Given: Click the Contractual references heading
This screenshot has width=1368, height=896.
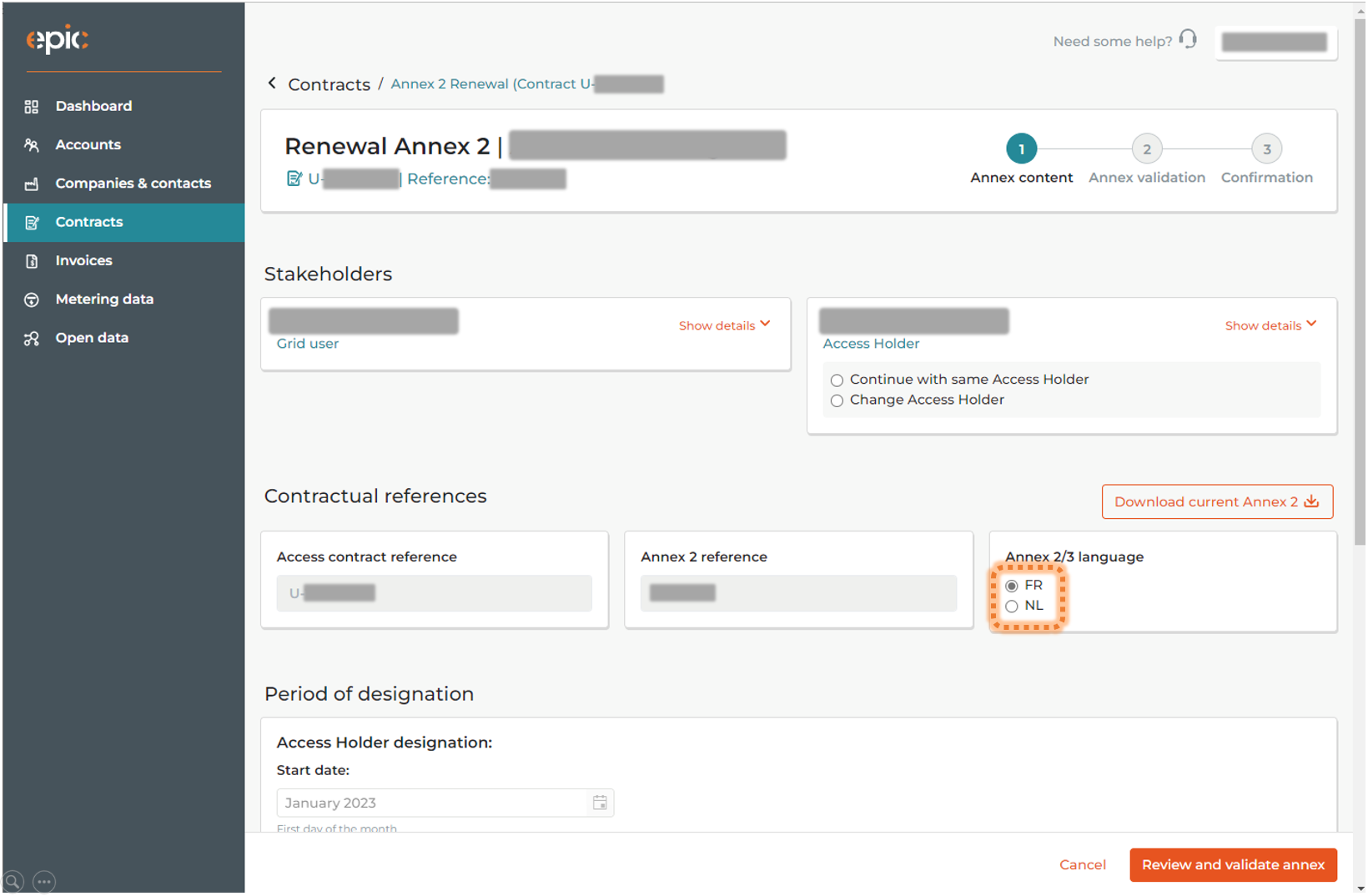Looking at the screenshot, I should tap(375, 496).
